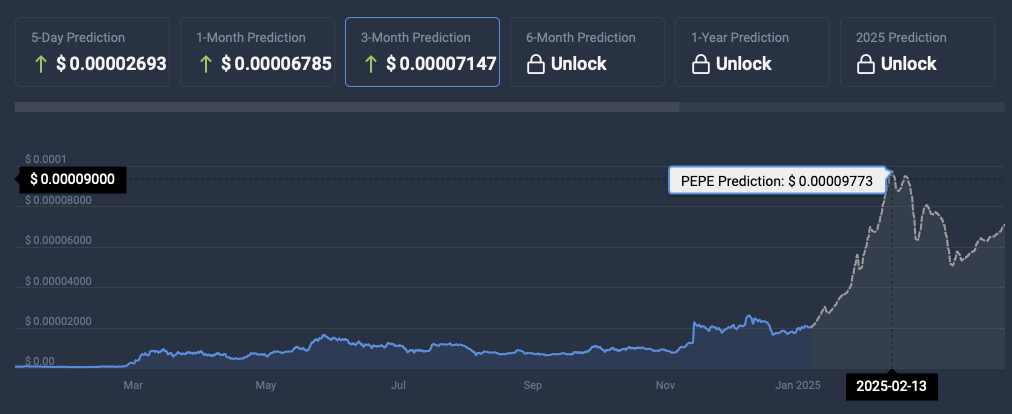Click the lock icon in 1-Year Prediction
Image resolution: width=1012 pixels, height=414 pixels.
tap(701, 64)
